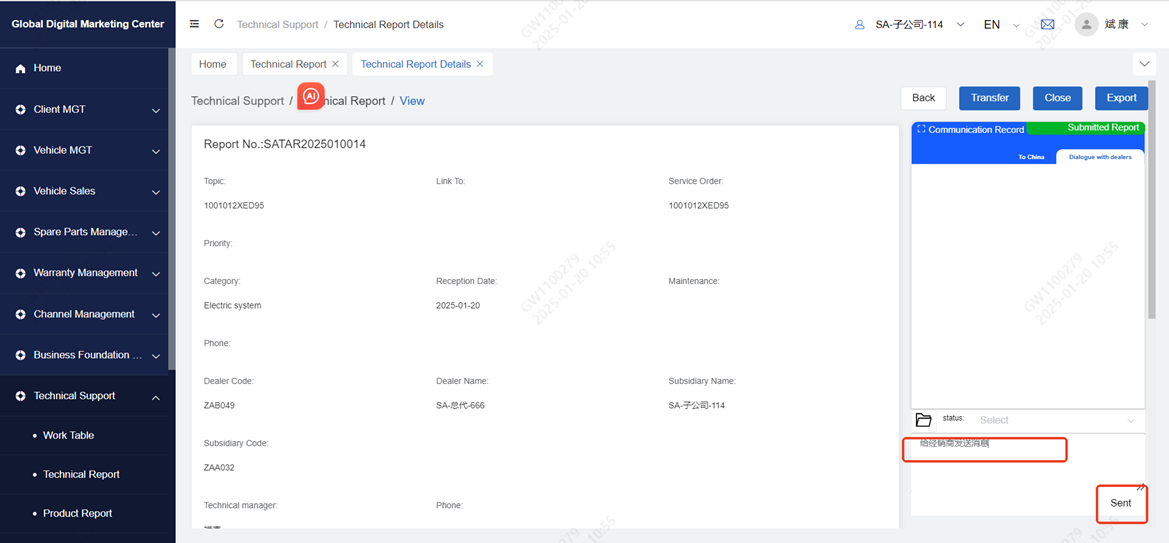1169x543 pixels.
Task: Select Work Table in the sidebar
Action: (x=68, y=435)
